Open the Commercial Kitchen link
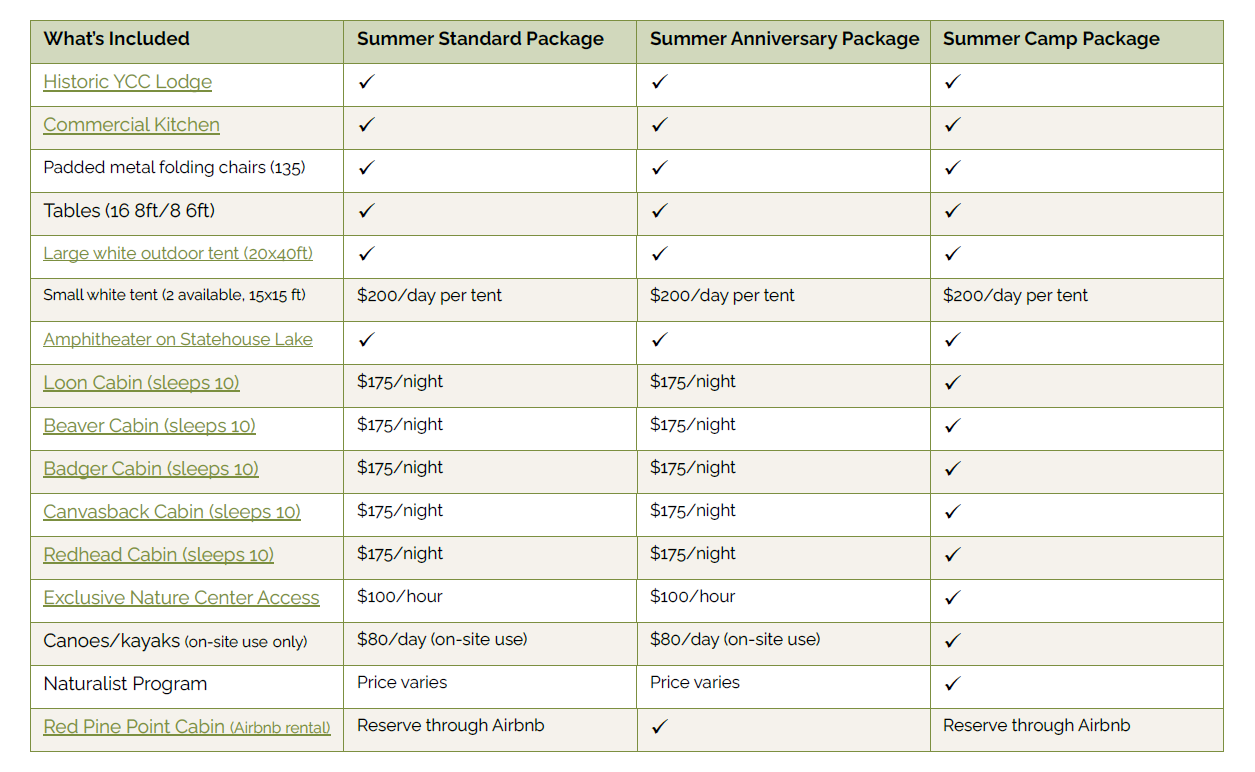Screen dimensions: 1255x772 [131, 125]
